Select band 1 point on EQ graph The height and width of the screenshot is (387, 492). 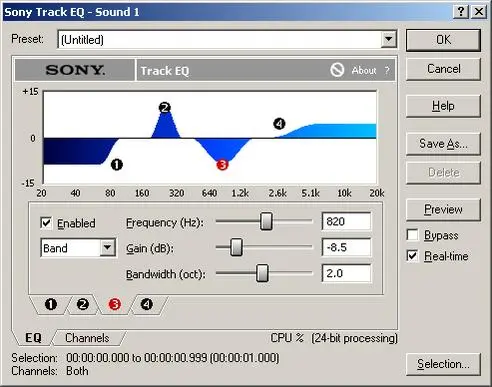point(117,164)
